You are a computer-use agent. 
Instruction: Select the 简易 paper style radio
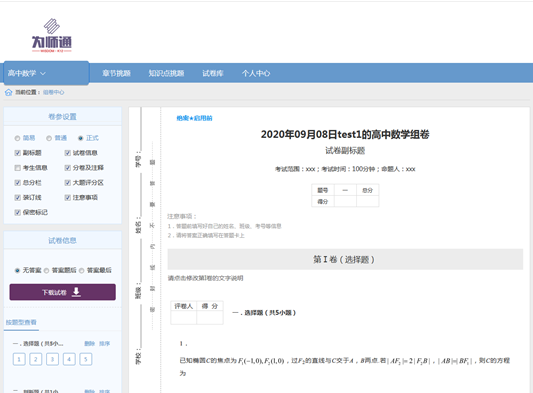click(x=17, y=138)
